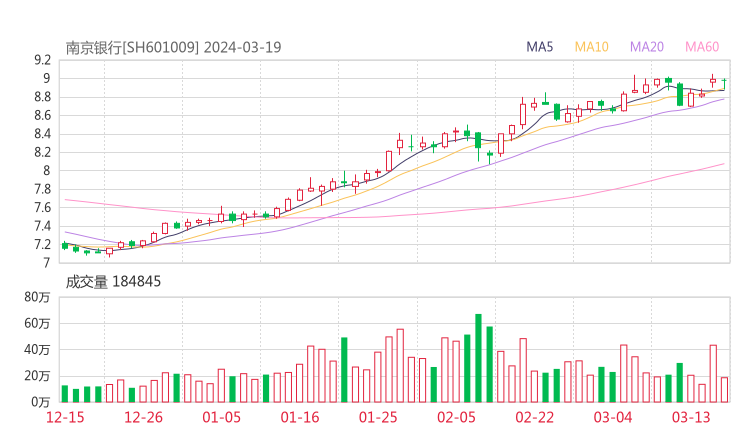
Task: Click the 7.2 price axis label
Action: tap(42, 245)
